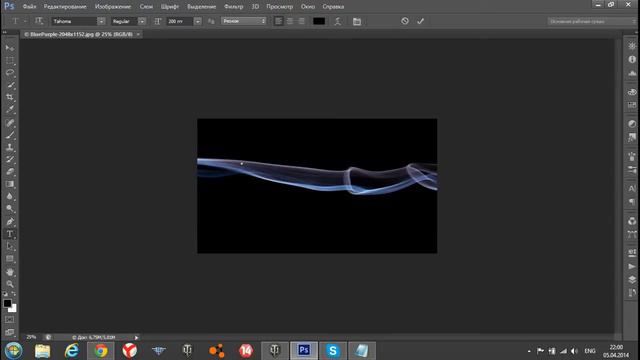Screen dimensions: 640x360
Task: Set center text alignment
Action: click(x=290, y=21)
